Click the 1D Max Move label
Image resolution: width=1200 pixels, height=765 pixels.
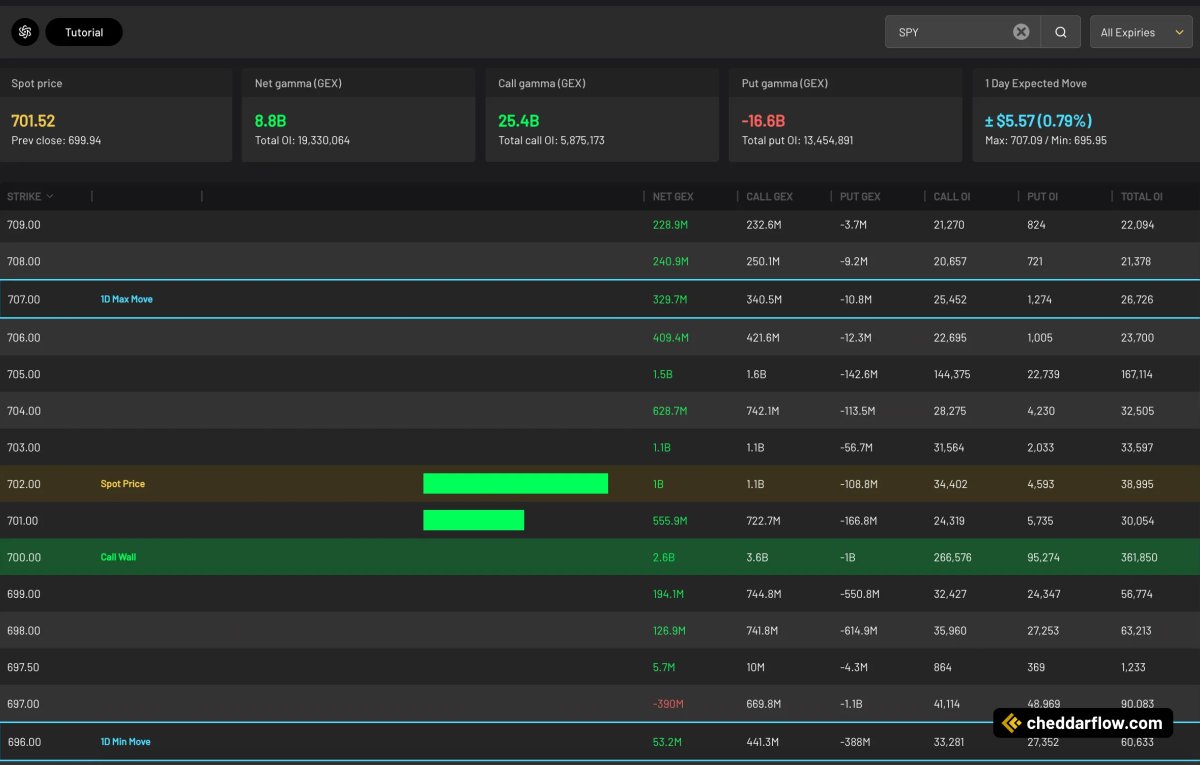click(127, 299)
